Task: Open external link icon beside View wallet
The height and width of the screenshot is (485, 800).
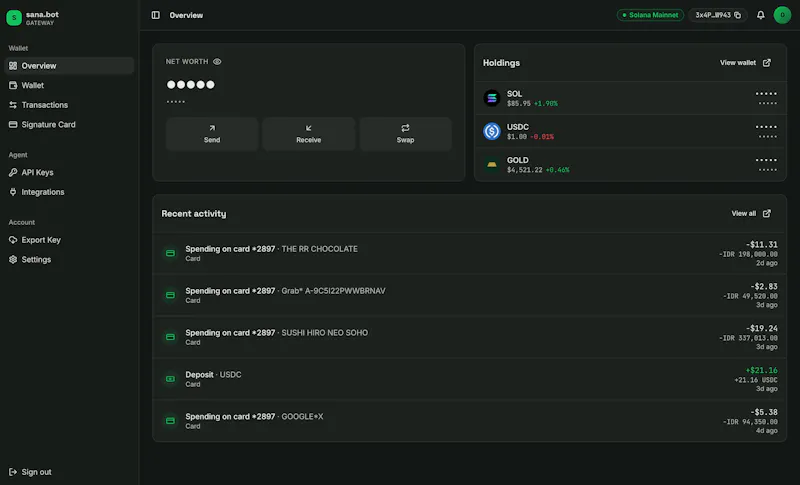Action: pyautogui.click(x=766, y=63)
